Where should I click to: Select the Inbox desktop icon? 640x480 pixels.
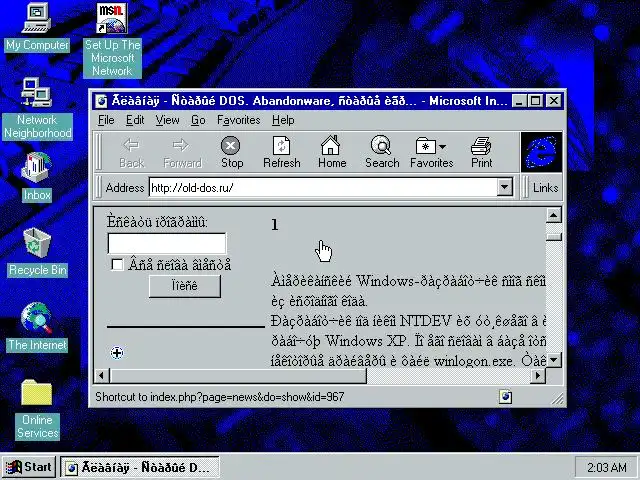pos(37,177)
